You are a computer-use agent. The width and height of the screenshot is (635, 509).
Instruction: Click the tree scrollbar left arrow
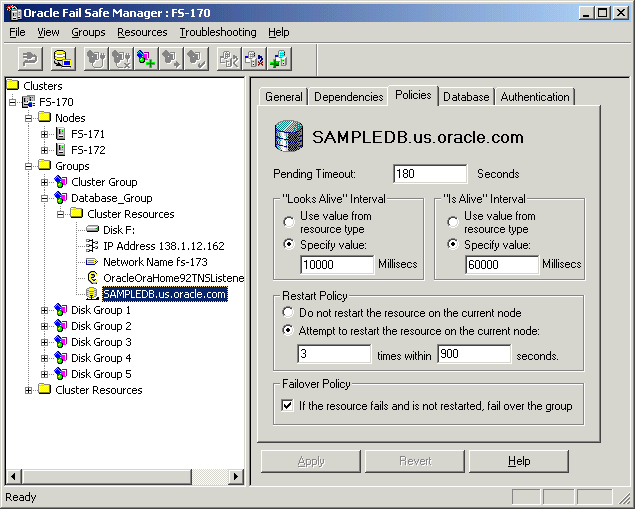tap(14, 476)
